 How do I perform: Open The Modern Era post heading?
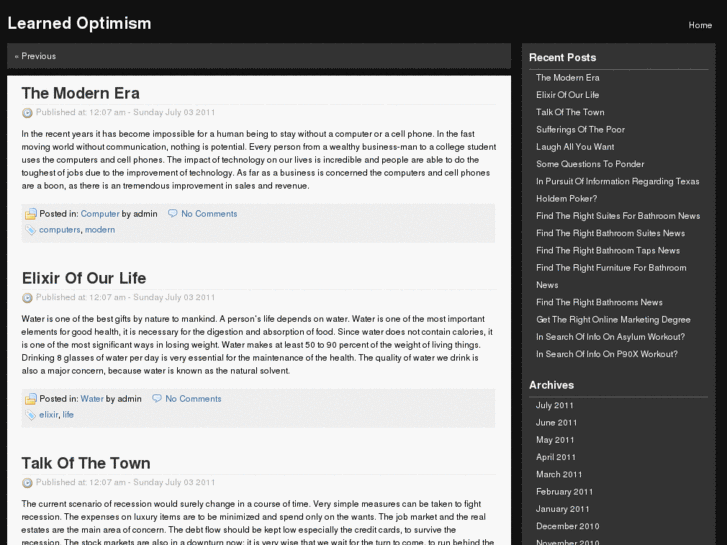pos(81,93)
